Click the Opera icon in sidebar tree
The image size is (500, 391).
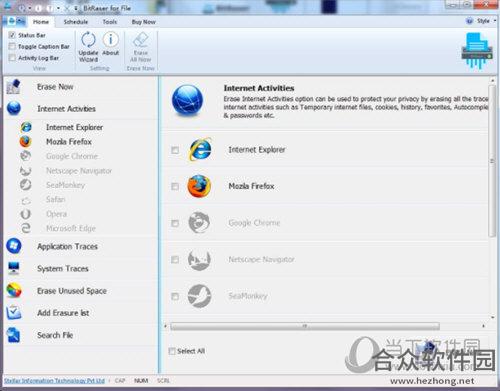(25, 214)
